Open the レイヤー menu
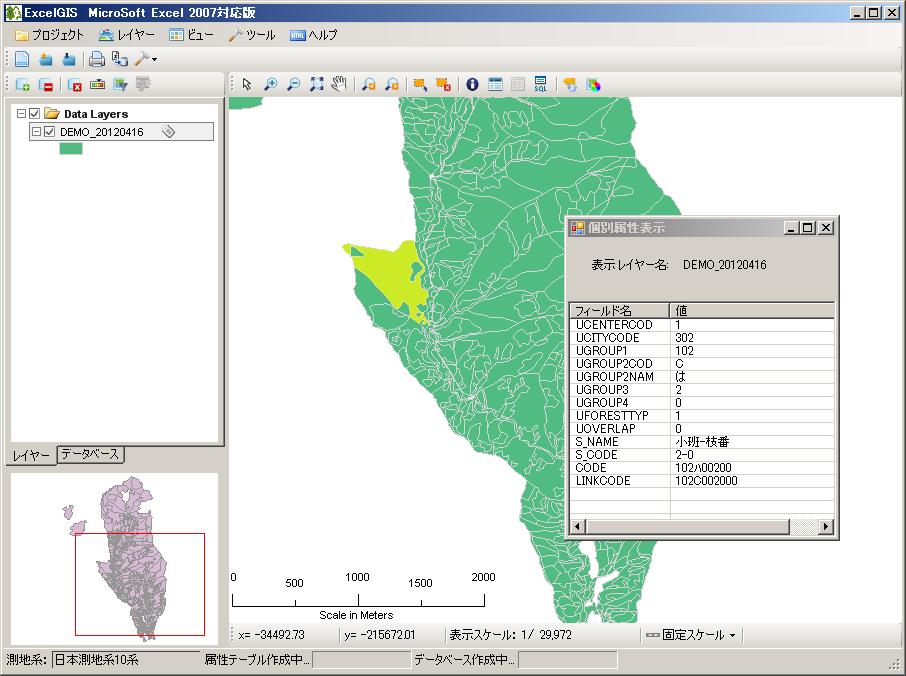This screenshot has width=906, height=676. 127,35
